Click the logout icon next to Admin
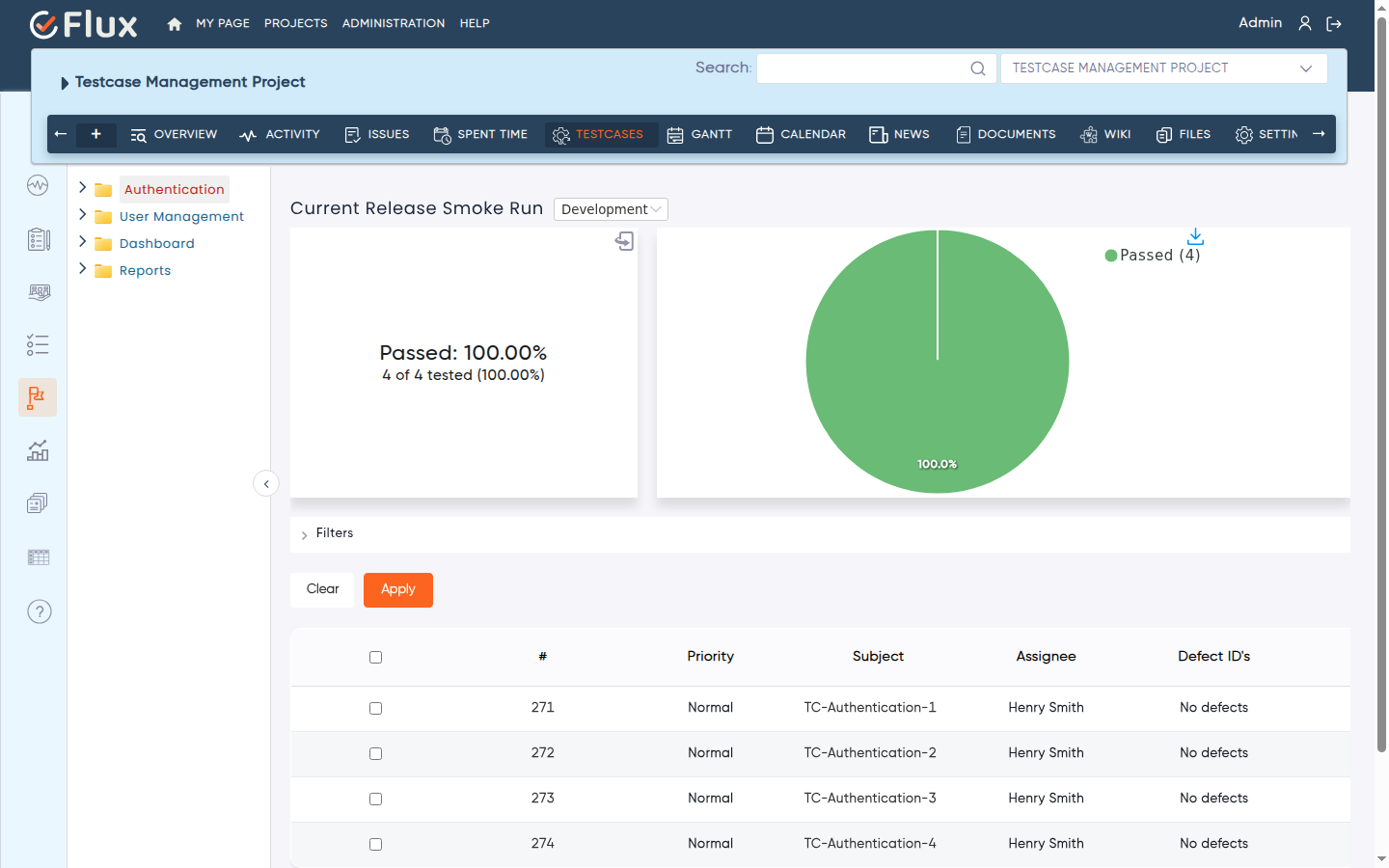 click(1334, 24)
